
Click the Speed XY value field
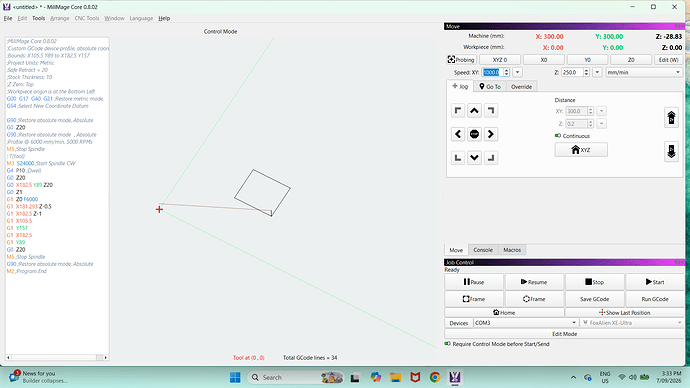(x=492, y=72)
